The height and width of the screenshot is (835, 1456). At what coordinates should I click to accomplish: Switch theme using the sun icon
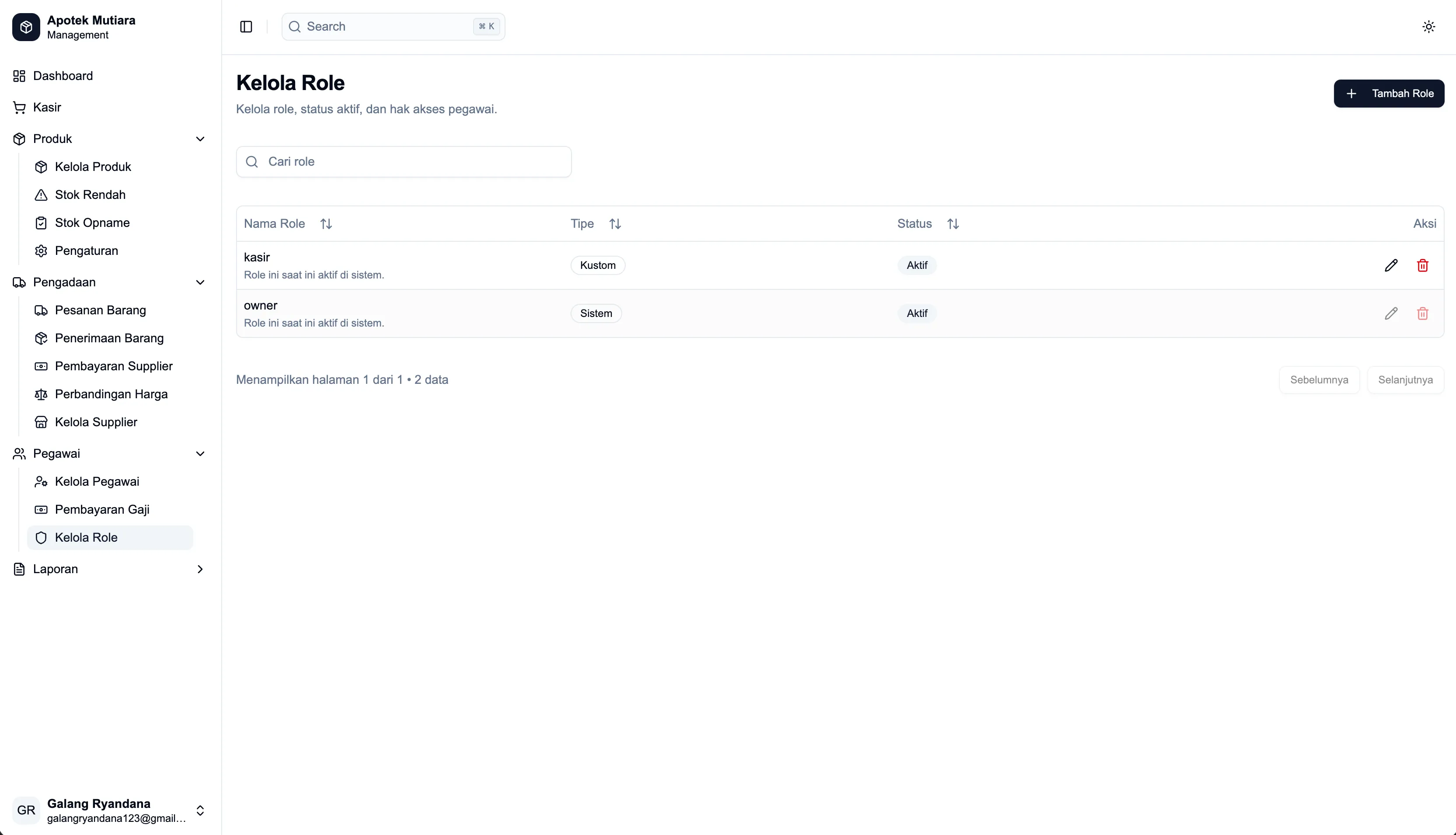1428,27
